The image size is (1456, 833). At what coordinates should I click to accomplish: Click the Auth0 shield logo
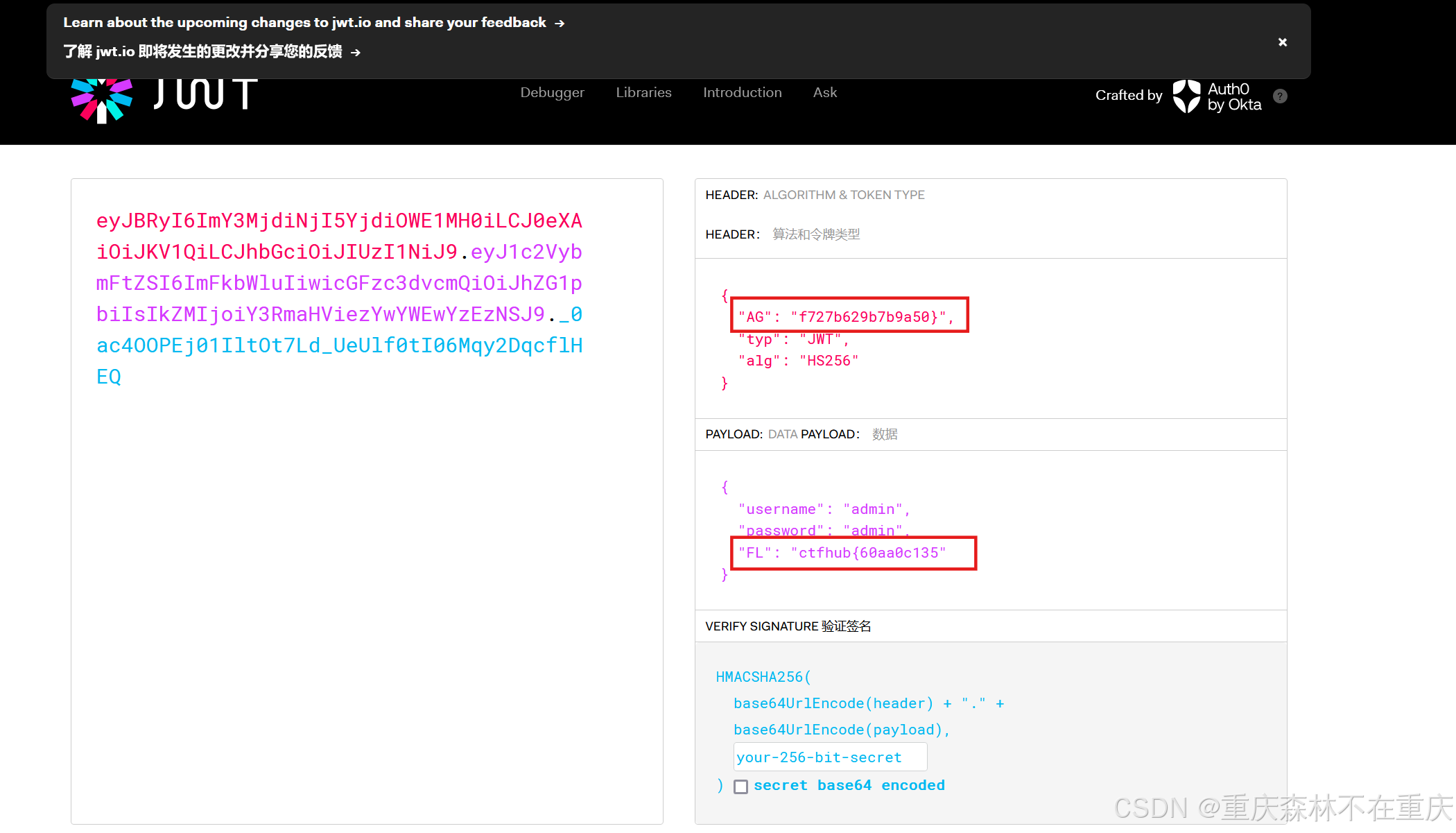(x=1186, y=96)
